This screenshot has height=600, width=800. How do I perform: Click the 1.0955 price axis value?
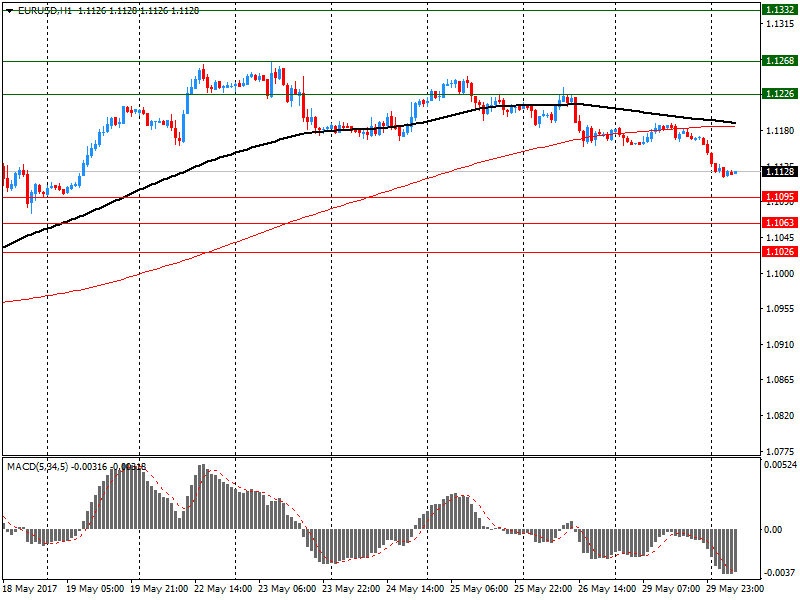(x=780, y=309)
